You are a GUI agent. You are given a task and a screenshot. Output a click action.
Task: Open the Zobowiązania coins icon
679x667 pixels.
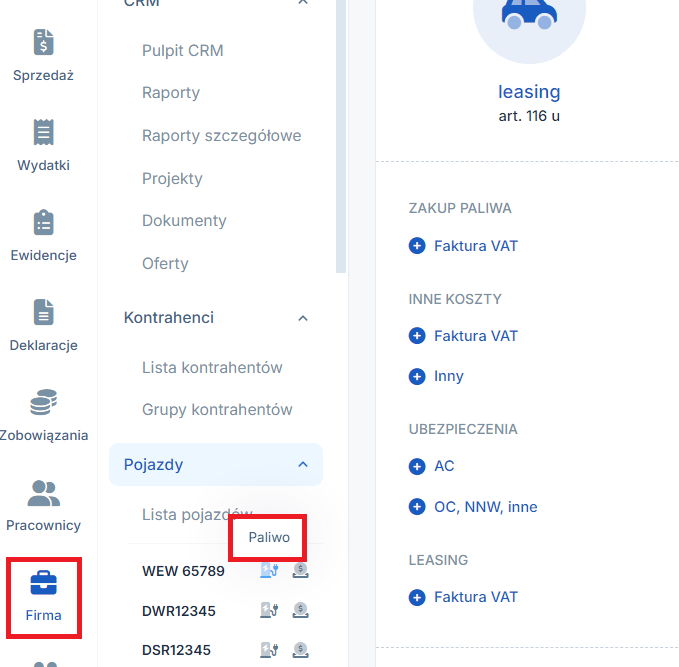click(43, 402)
